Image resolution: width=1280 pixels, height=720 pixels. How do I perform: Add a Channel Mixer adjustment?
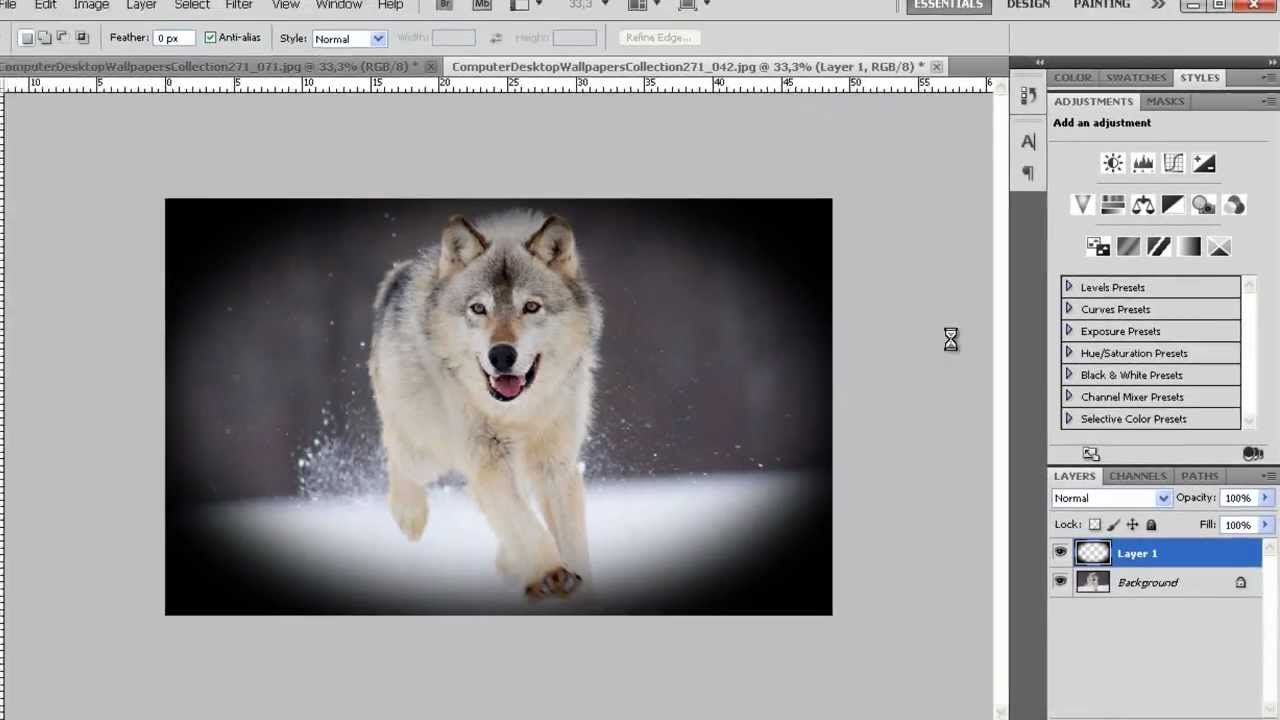(x=1234, y=205)
